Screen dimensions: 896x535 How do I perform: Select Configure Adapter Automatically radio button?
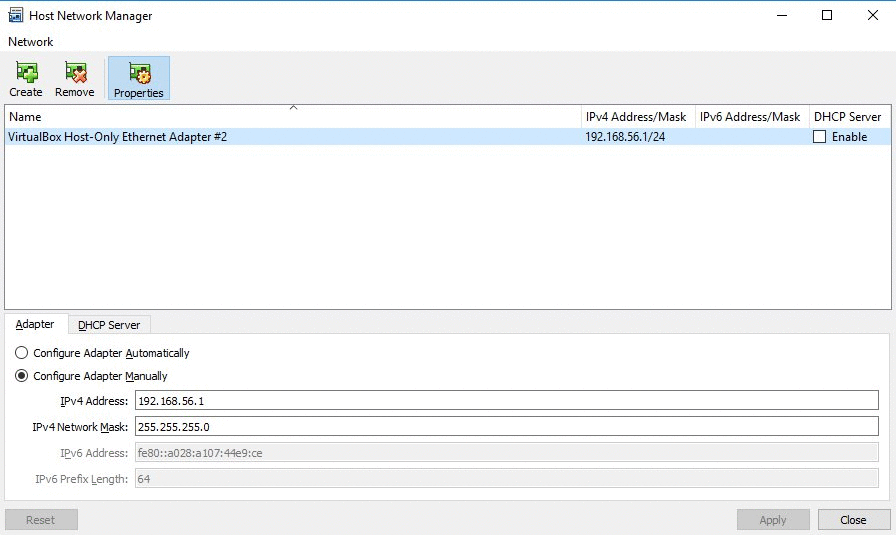21,353
